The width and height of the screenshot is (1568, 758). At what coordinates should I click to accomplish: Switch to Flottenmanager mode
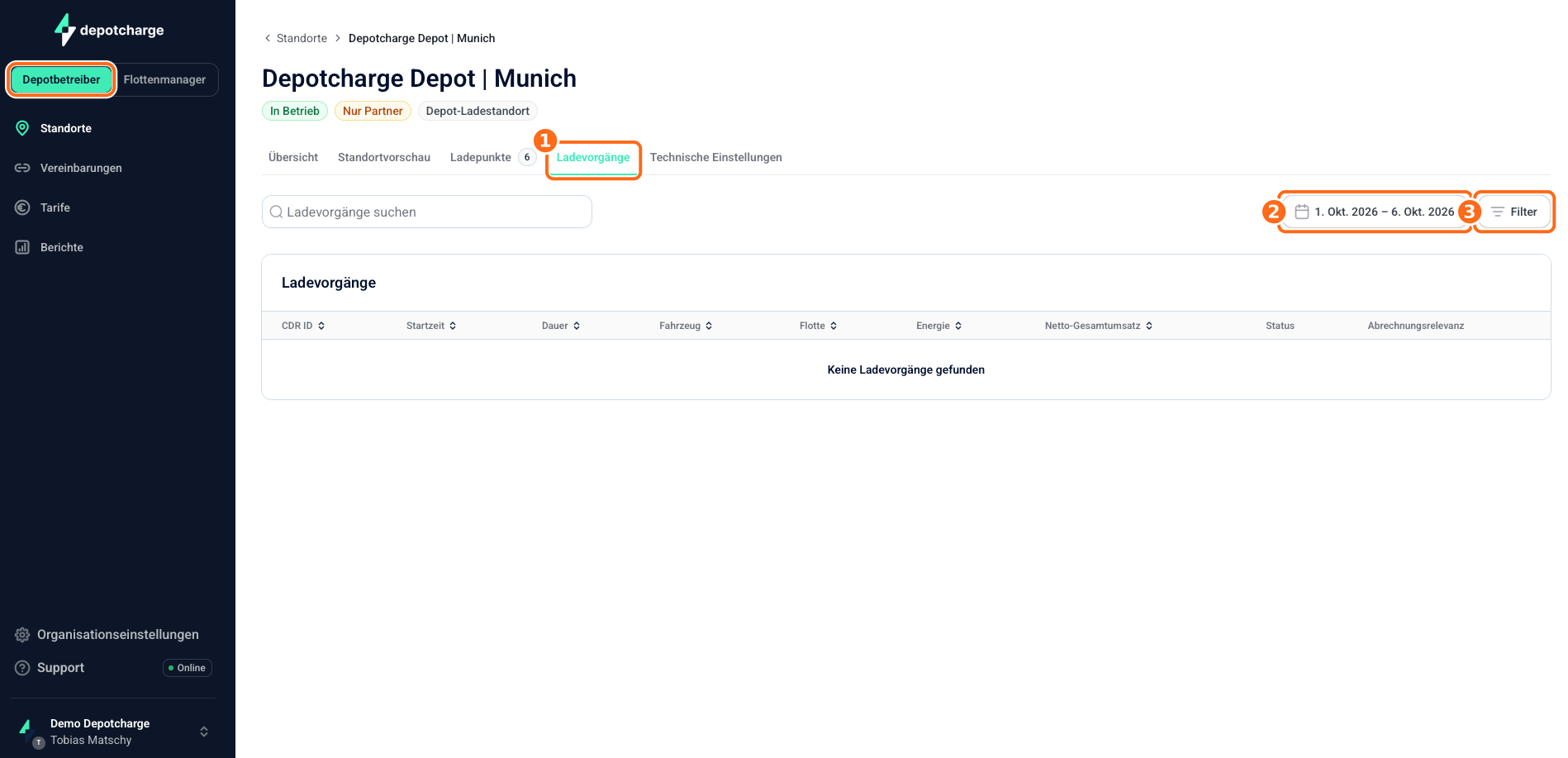pyautogui.click(x=164, y=79)
